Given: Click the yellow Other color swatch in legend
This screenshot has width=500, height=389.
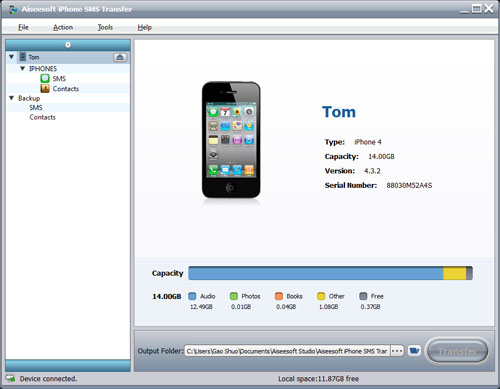Looking at the screenshot, I should point(321,296).
